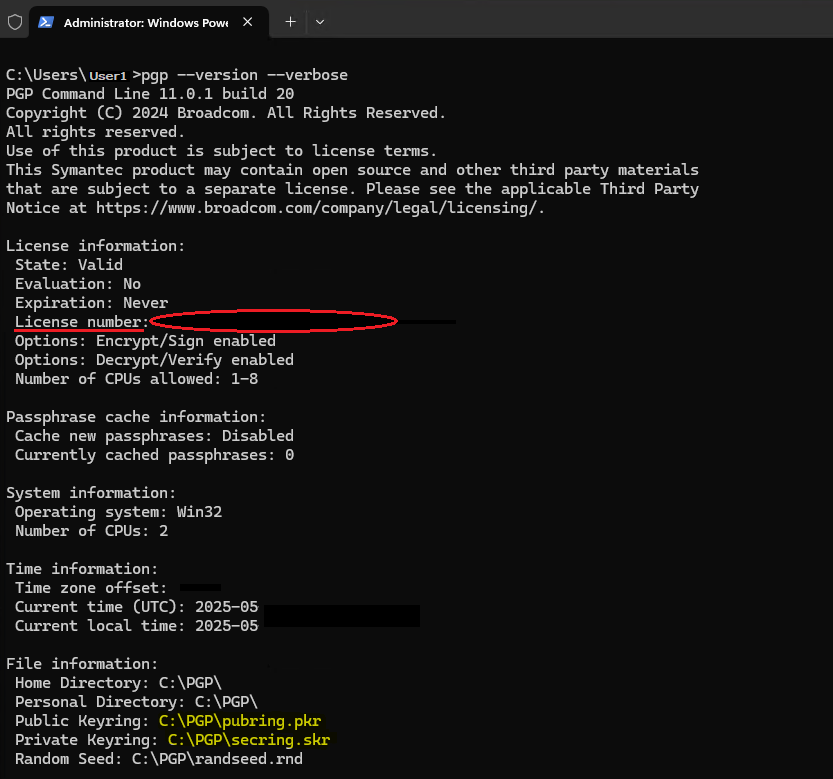Screen dimensions: 833x779
Task: Click the 'Expiration: Never' line
Action: click(91, 303)
